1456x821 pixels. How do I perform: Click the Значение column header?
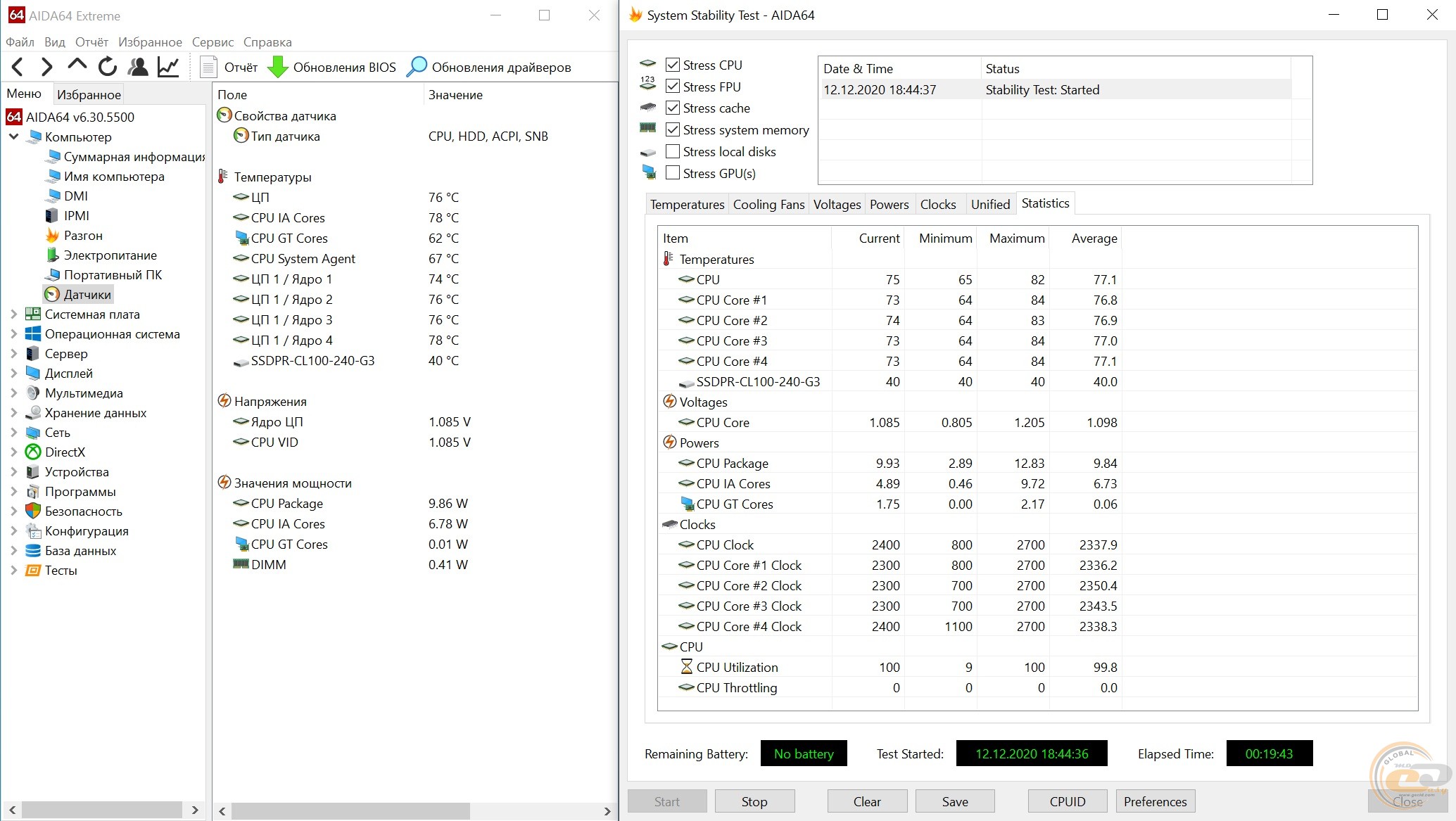[455, 94]
